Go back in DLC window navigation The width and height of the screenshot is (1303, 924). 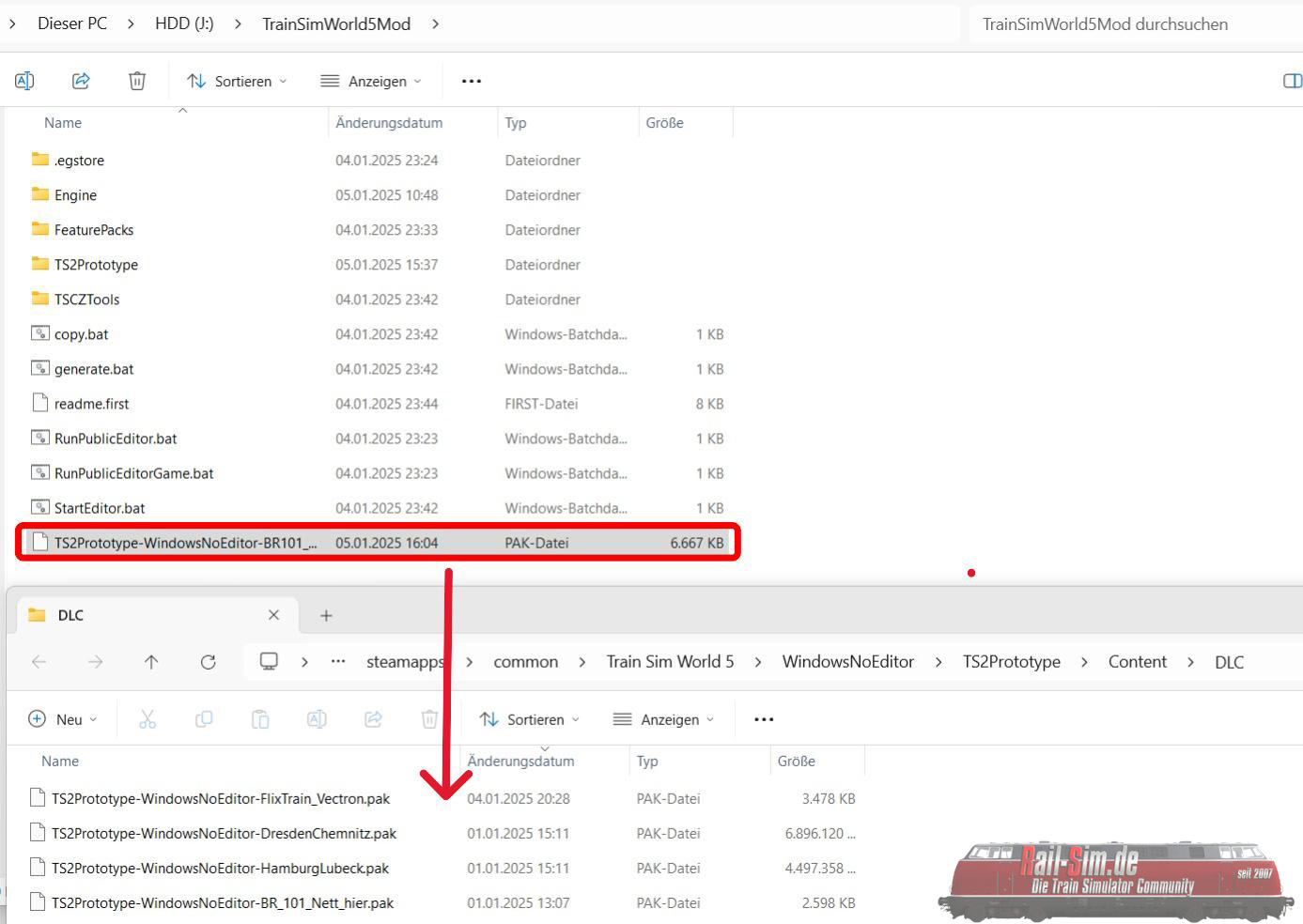39,662
